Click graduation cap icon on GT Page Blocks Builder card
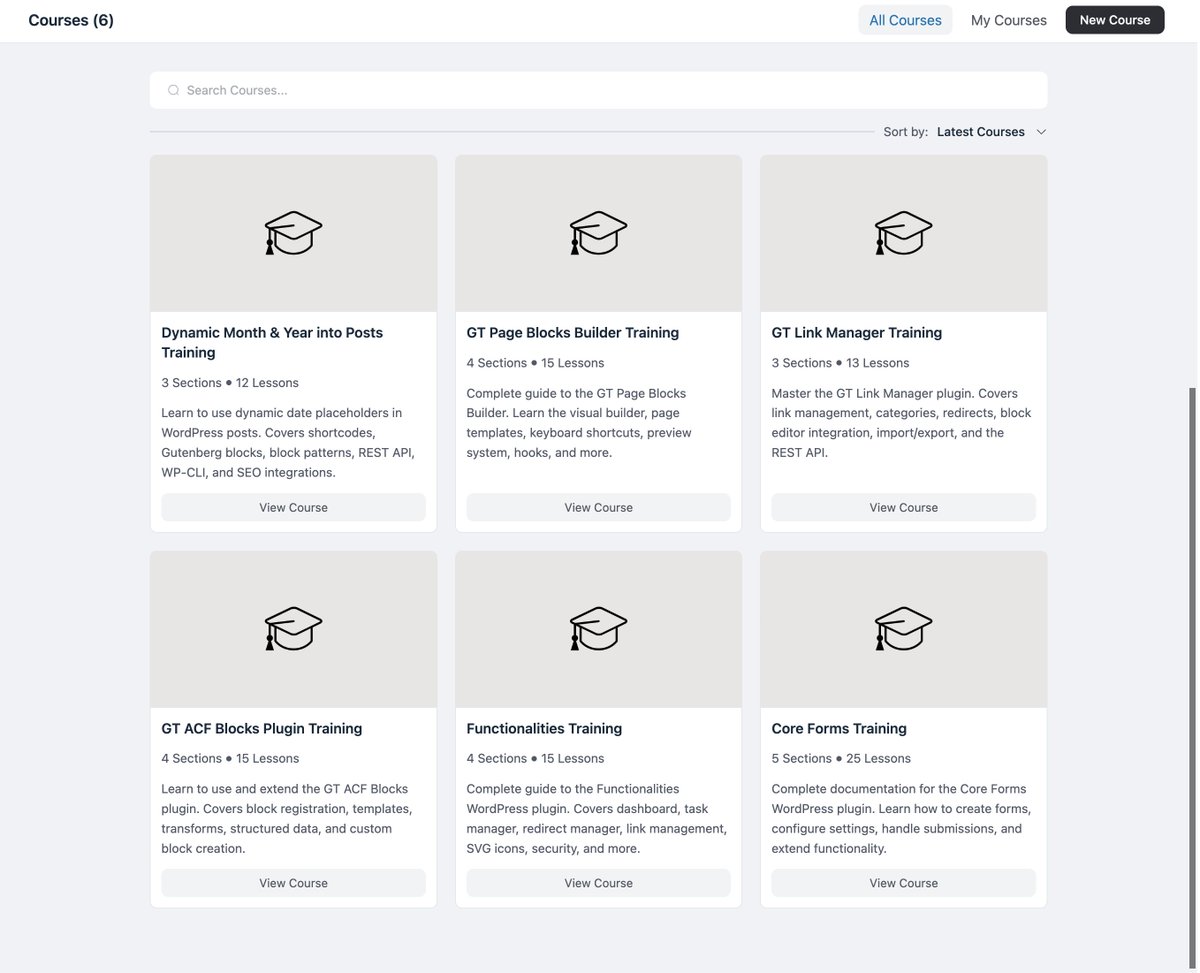The image size is (1200, 973). click(598, 233)
